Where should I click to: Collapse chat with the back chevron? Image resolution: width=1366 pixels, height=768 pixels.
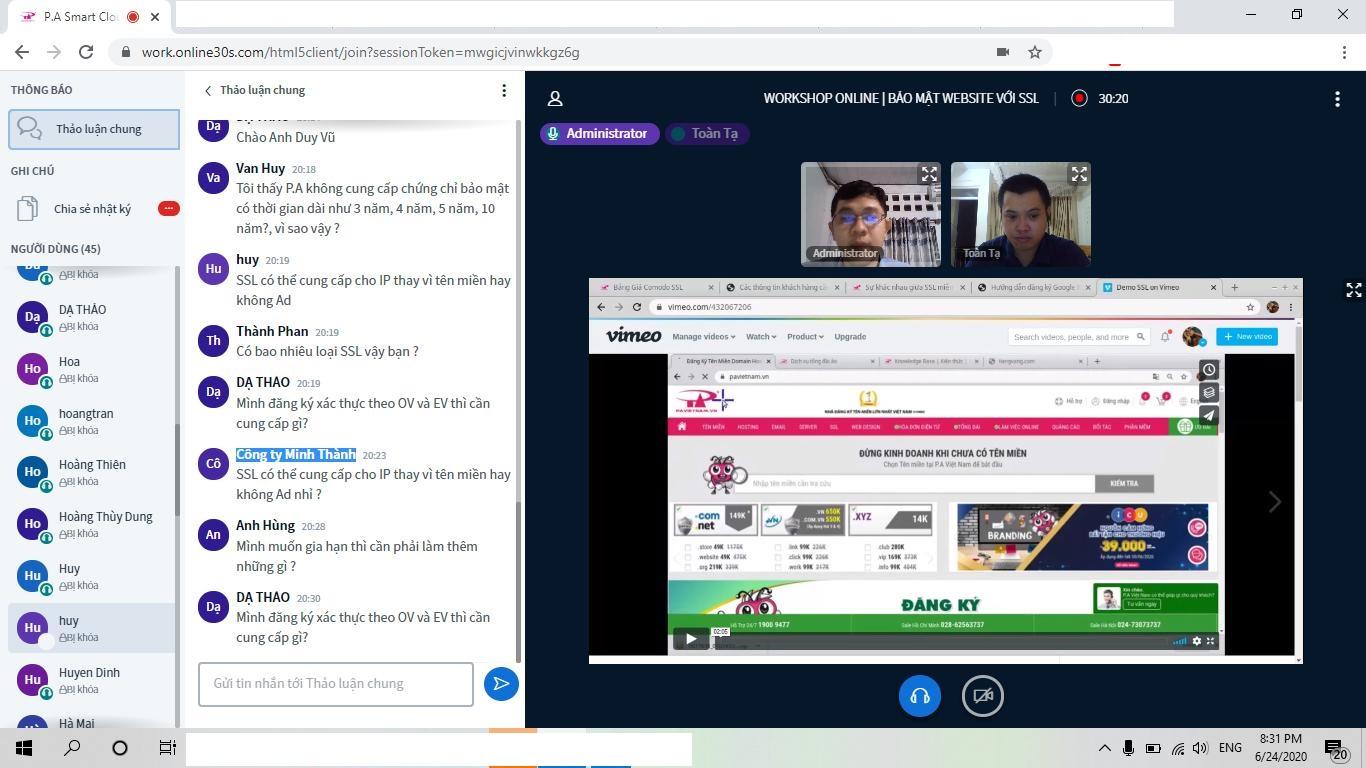208,90
